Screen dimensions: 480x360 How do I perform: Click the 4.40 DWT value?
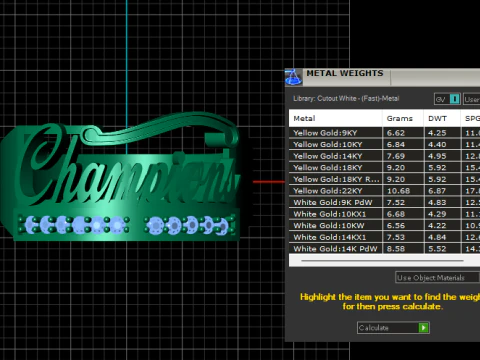coord(437,145)
